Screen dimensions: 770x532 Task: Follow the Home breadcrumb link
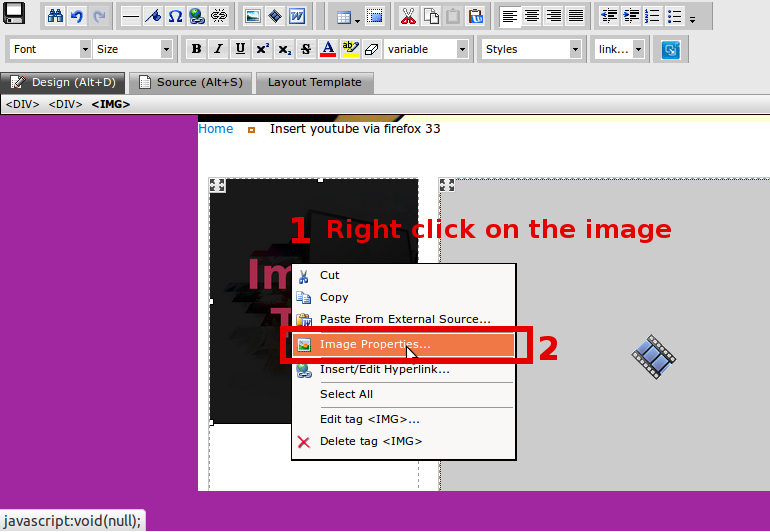[215, 129]
